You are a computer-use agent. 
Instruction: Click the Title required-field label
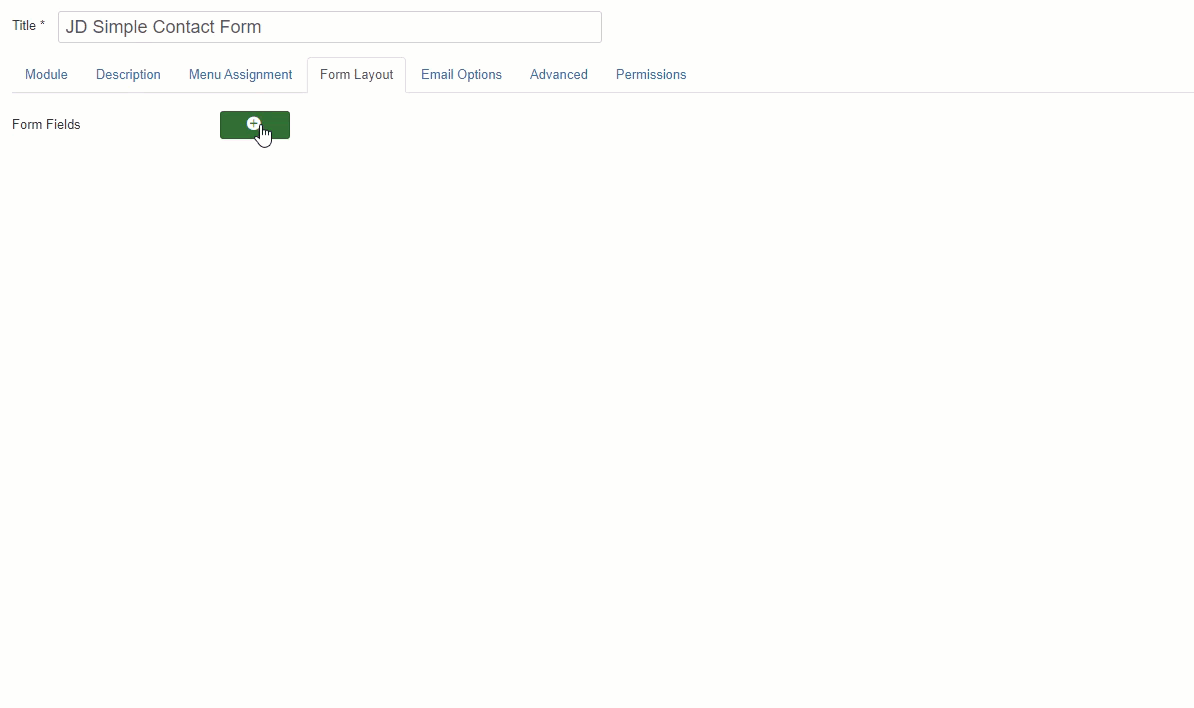pyautogui.click(x=28, y=25)
